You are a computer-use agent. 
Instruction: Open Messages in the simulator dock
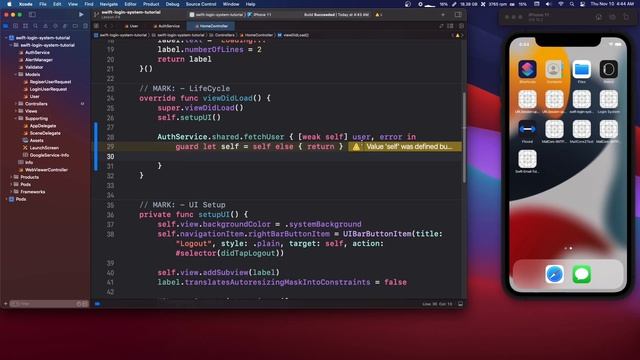[582, 274]
